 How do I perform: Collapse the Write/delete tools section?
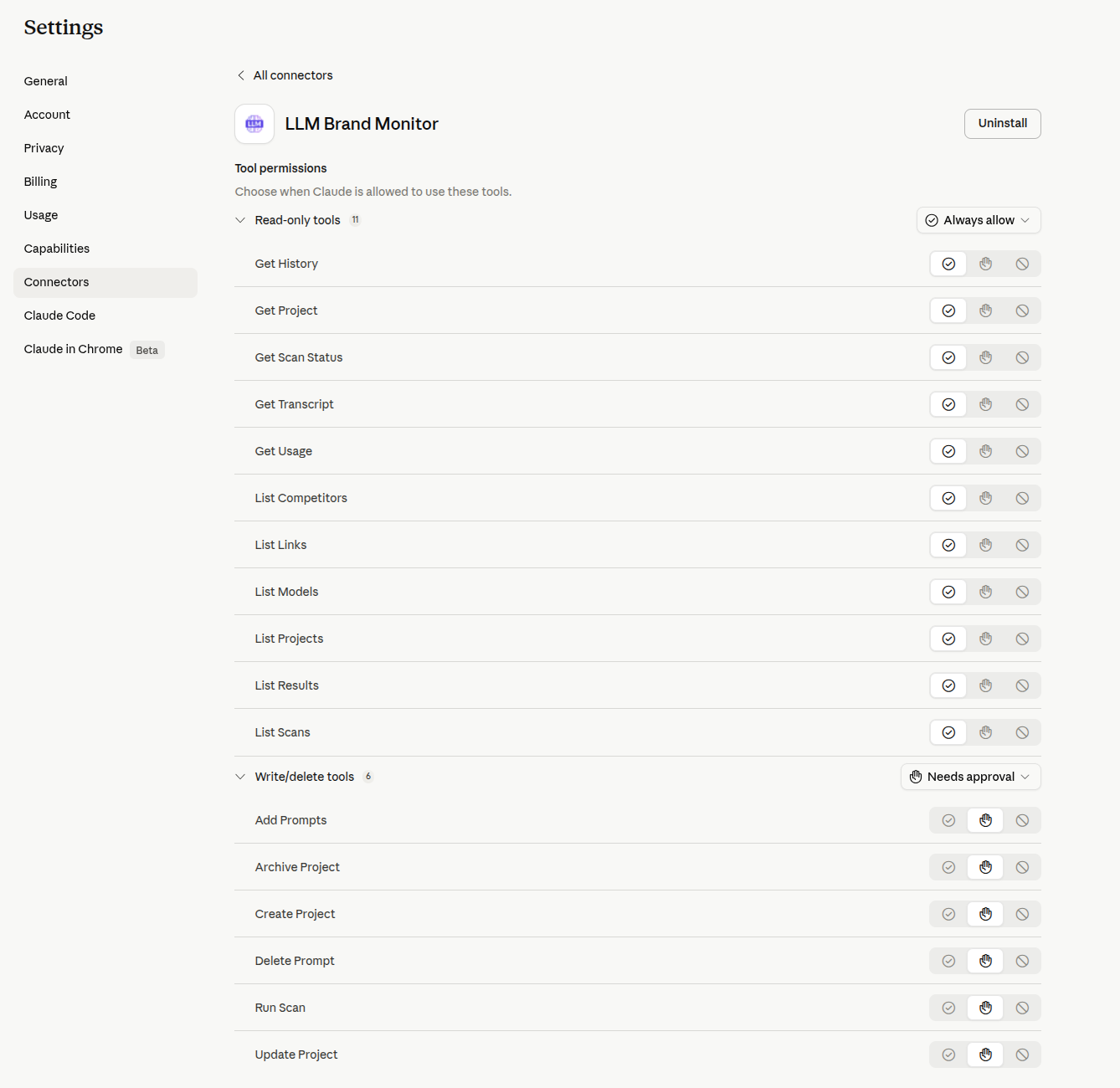tap(240, 777)
